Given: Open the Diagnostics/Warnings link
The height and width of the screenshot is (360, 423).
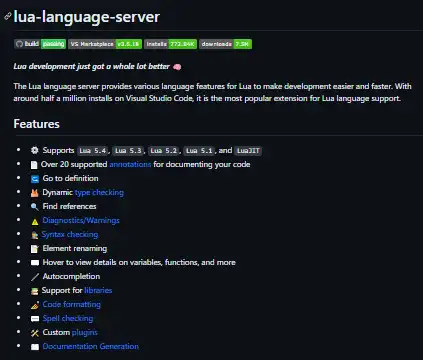Looking at the screenshot, I should pos(81,220).
